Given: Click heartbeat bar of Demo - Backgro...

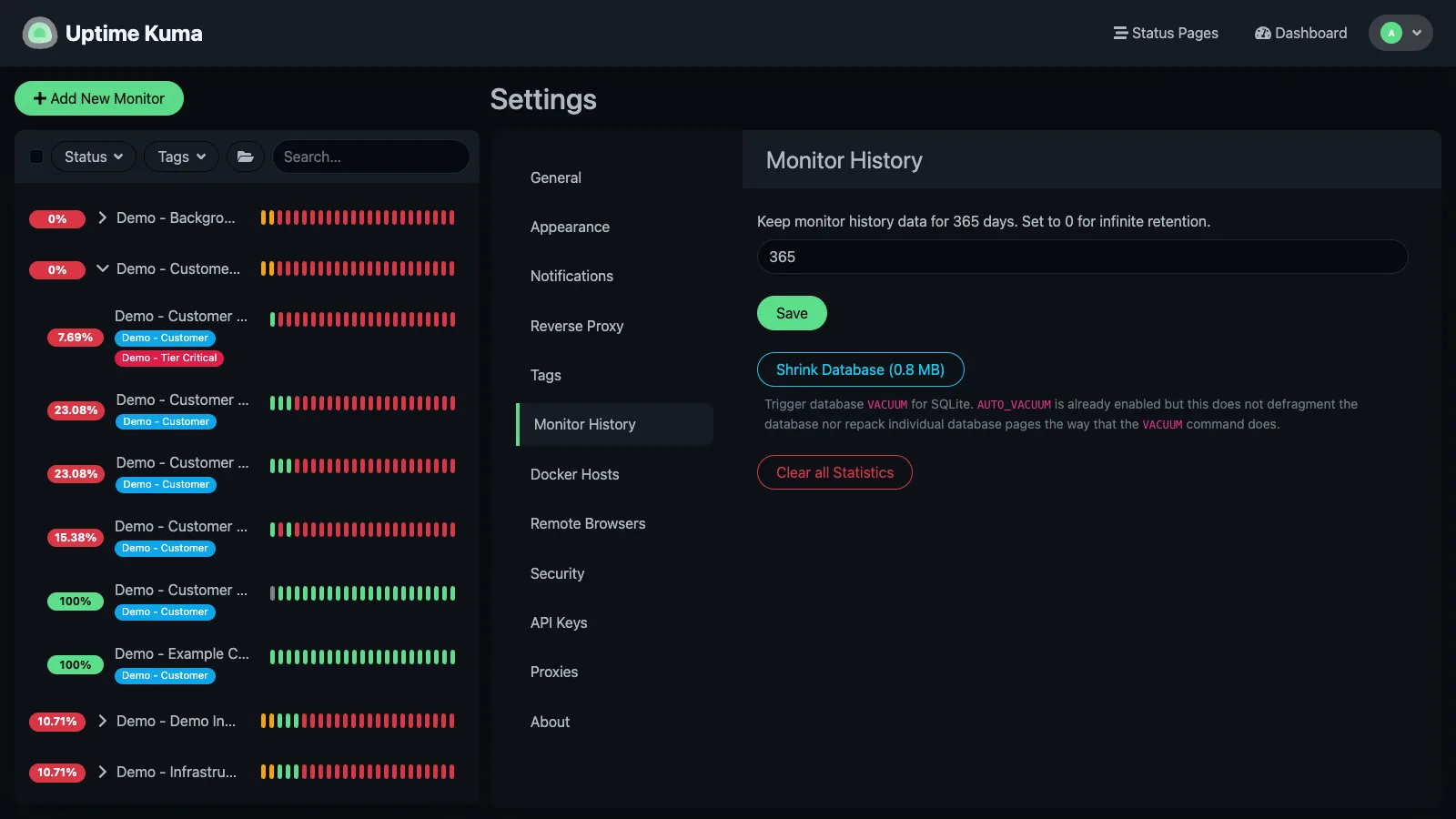Looking at the screenshot, I should click(358, 217).
